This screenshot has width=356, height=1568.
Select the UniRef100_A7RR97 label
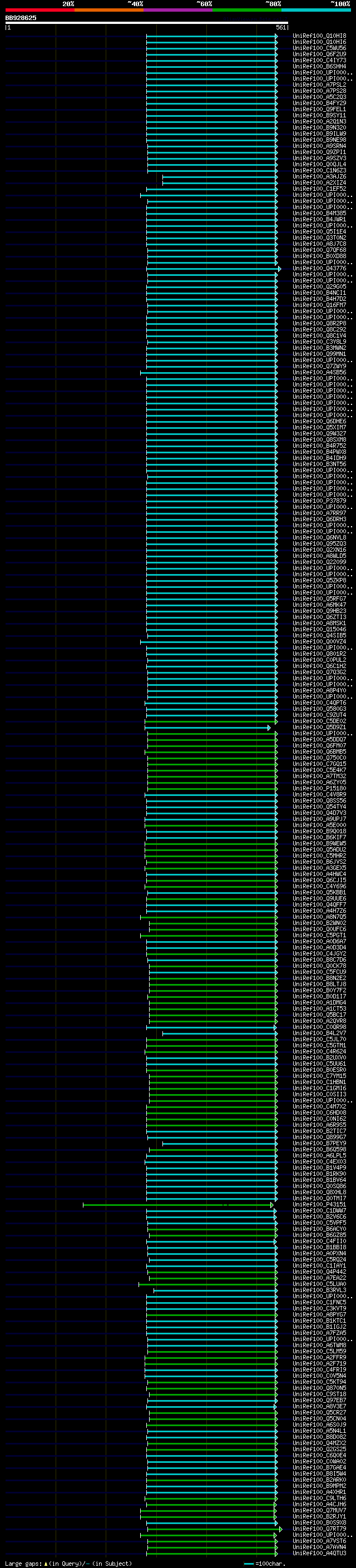pos(319,513)
